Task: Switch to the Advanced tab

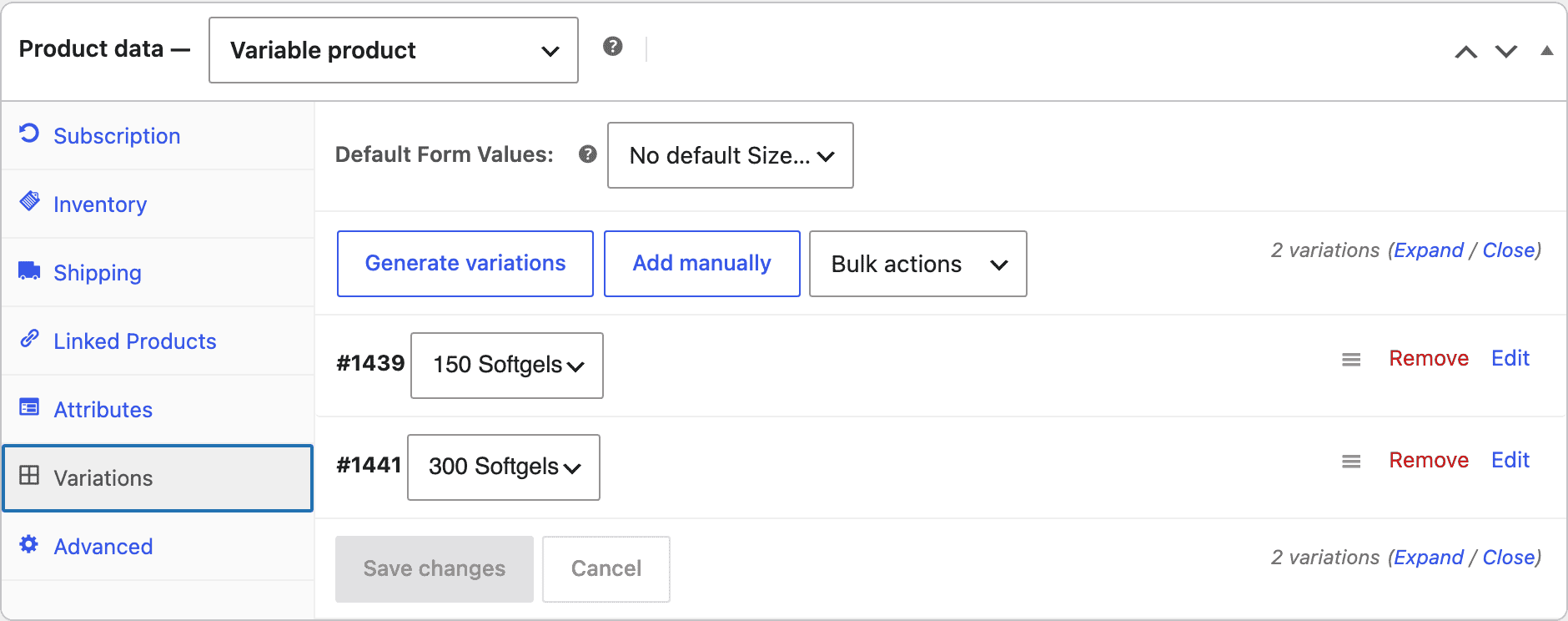Action: point(158,547)
